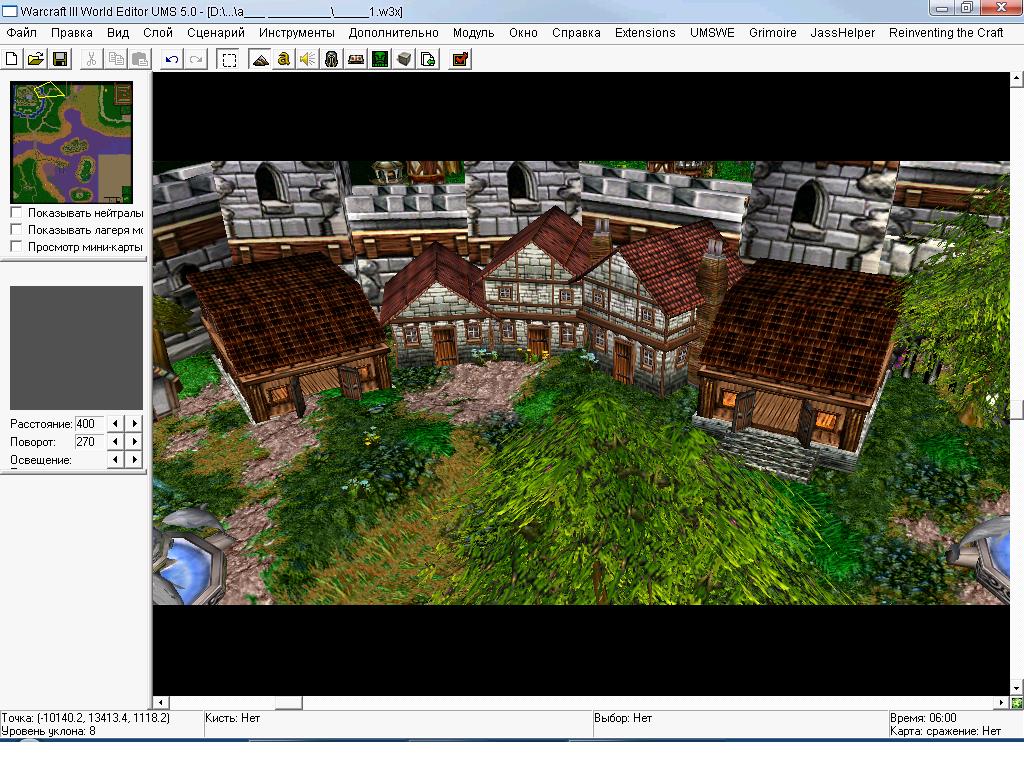Open the Окно menu
The width and height of the screenshot is (1024, 768).
click(523, 33)
